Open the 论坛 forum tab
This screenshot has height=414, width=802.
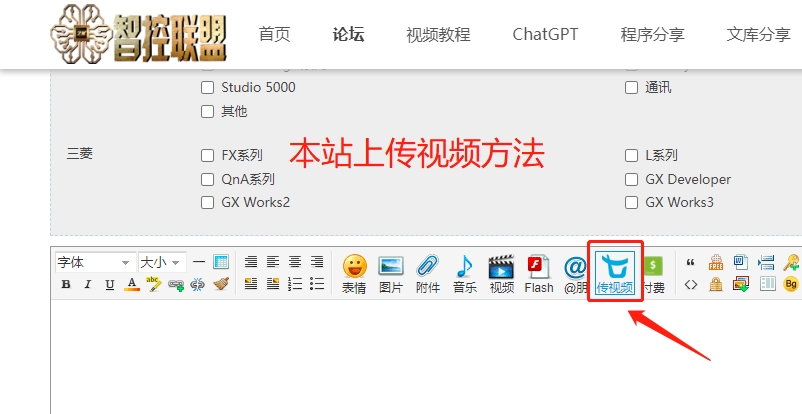click(348, 35)
